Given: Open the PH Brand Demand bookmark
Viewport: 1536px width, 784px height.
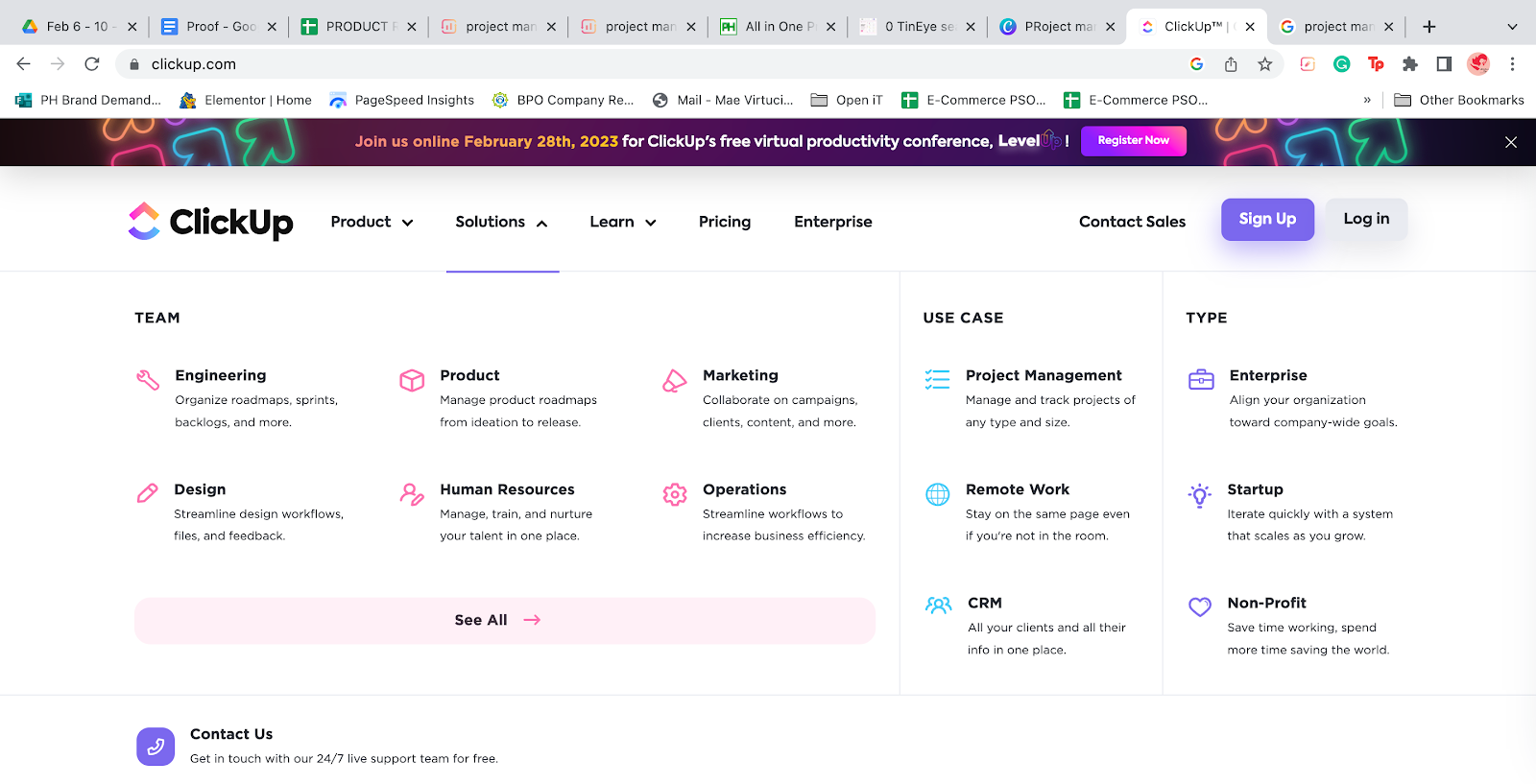Looking at the screenshot, I should click(x=87, y=100).
